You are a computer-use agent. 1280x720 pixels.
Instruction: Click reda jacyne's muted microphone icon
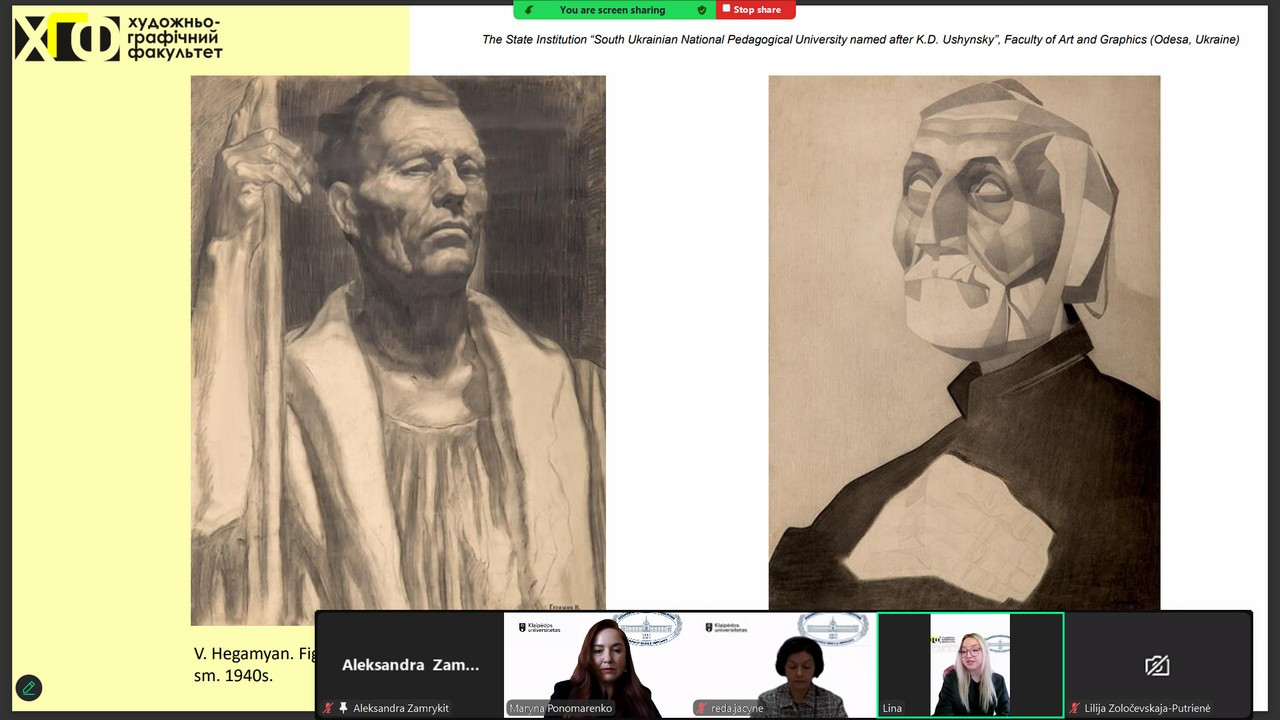[703, 708]
